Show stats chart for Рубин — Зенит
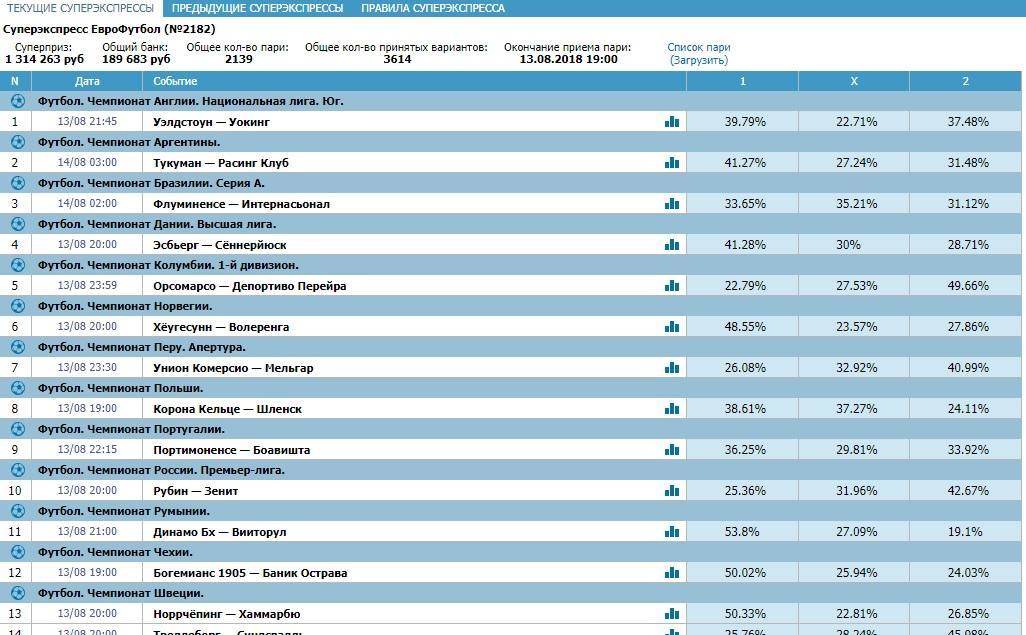The height and width of the screenshot is (635, 1026). 671,491
